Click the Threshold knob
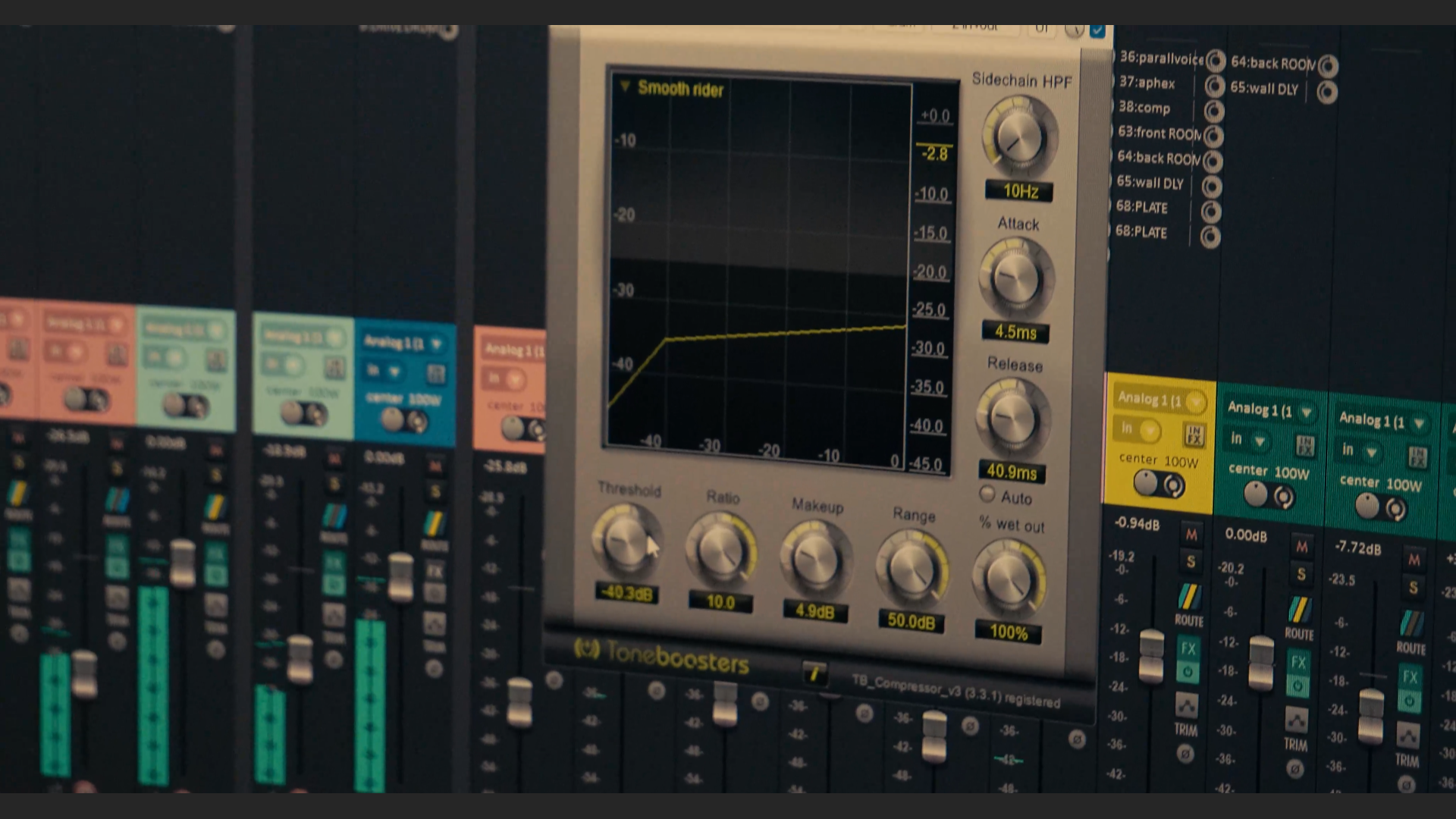 point(626,541)
